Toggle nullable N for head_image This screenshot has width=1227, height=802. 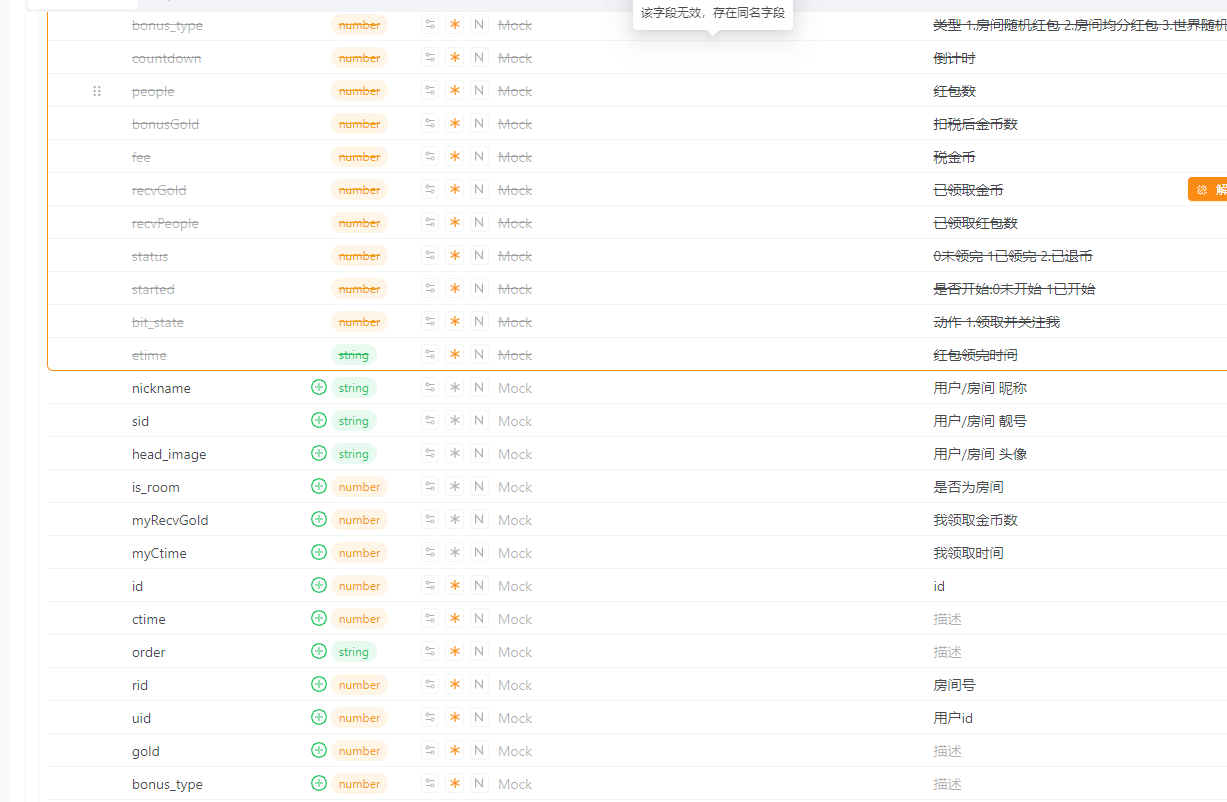479,453
